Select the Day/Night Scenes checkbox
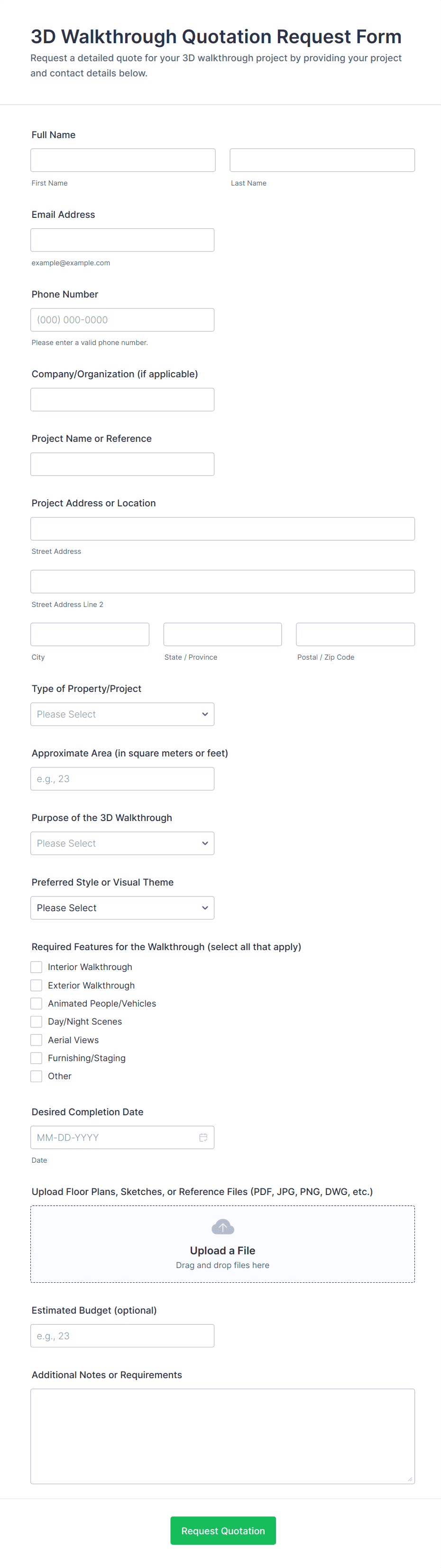 37,1021
